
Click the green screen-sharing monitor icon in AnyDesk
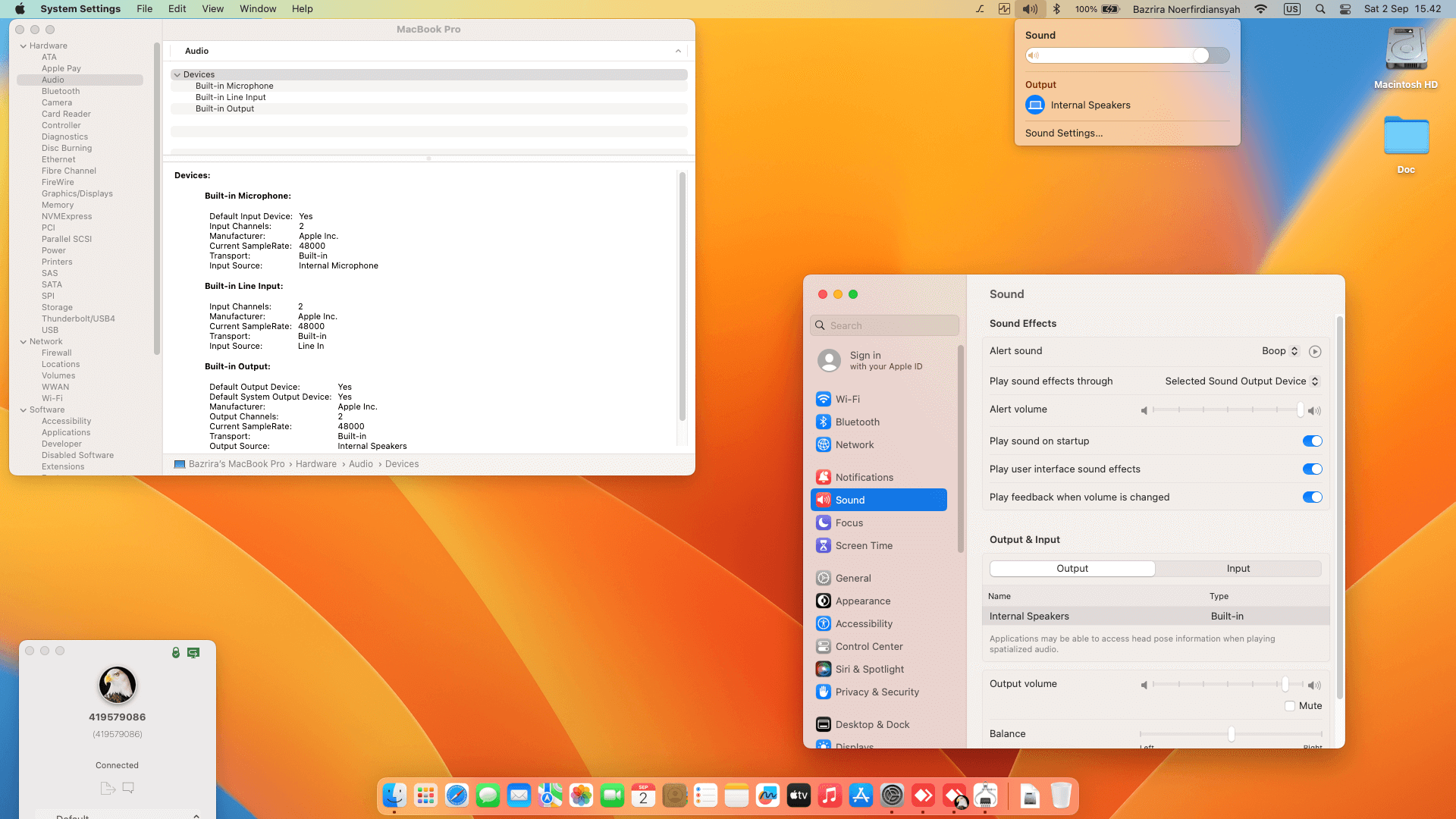(x=193, y=652)
